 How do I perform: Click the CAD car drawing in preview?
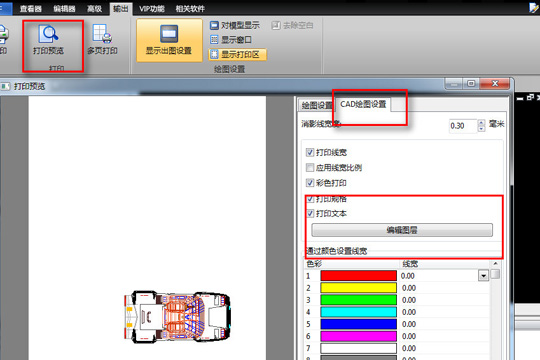[177, 317]
